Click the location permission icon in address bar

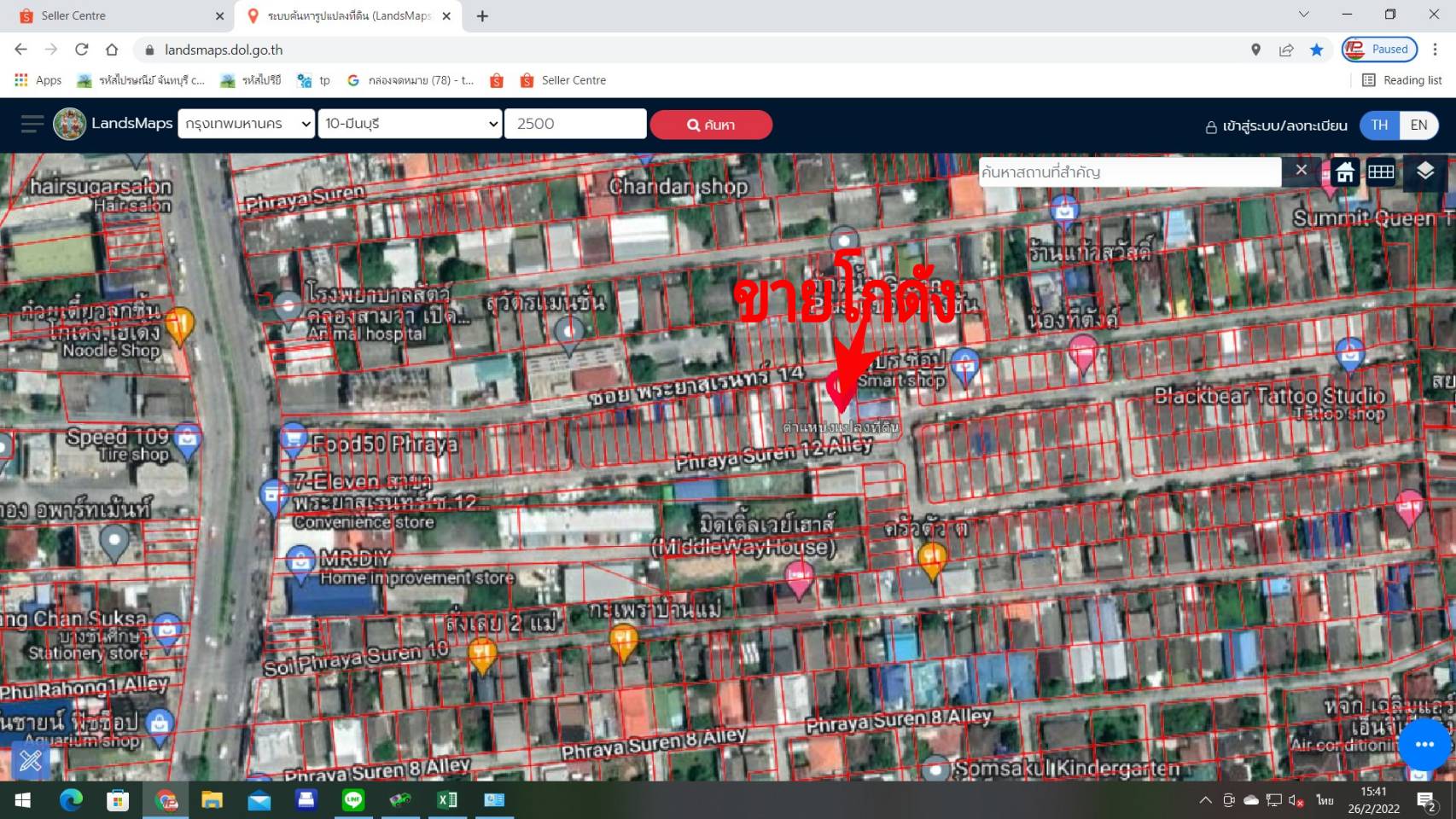[1255, 49]
